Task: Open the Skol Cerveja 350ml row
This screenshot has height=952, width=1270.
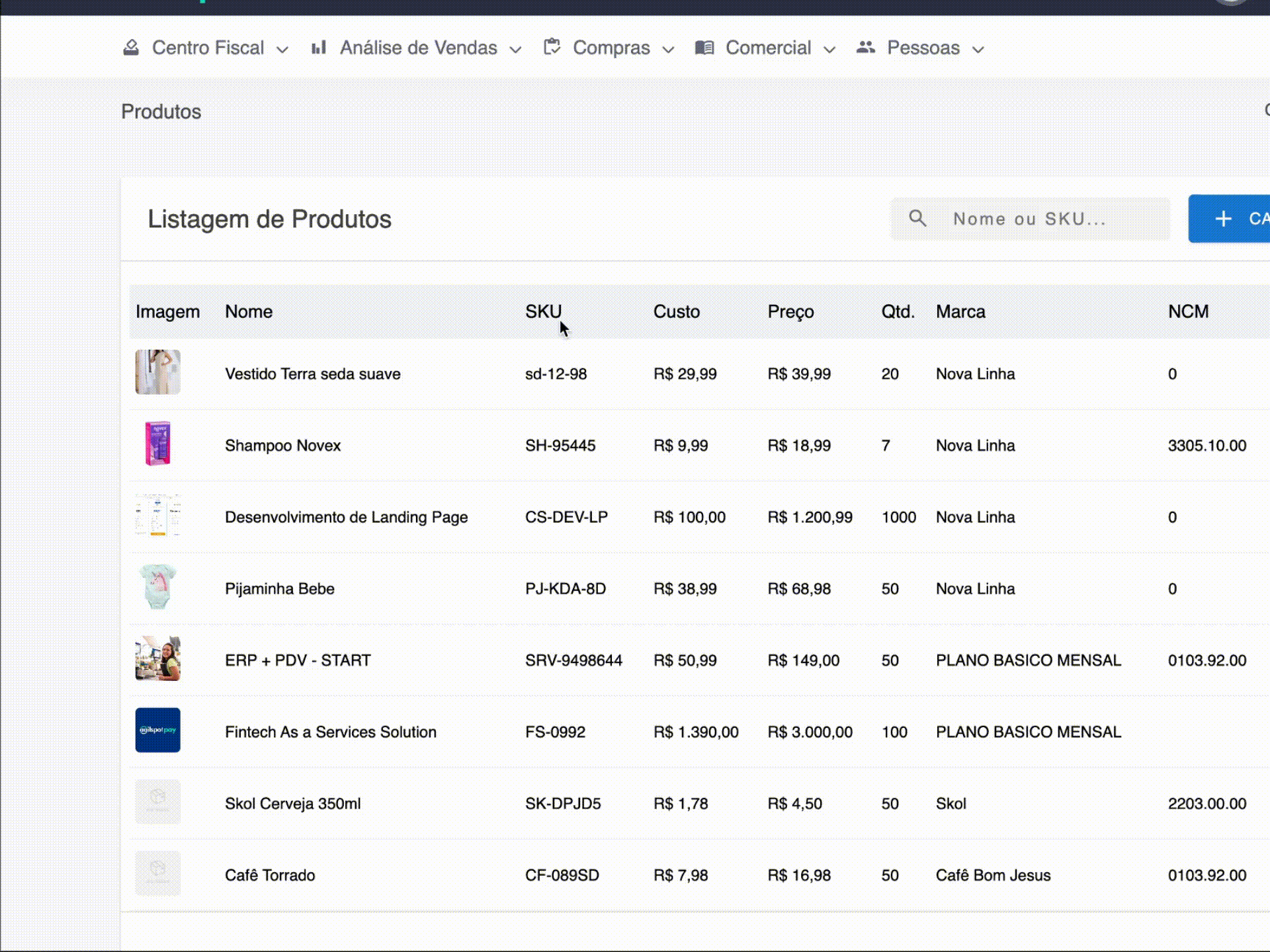Action: [292, 803]
